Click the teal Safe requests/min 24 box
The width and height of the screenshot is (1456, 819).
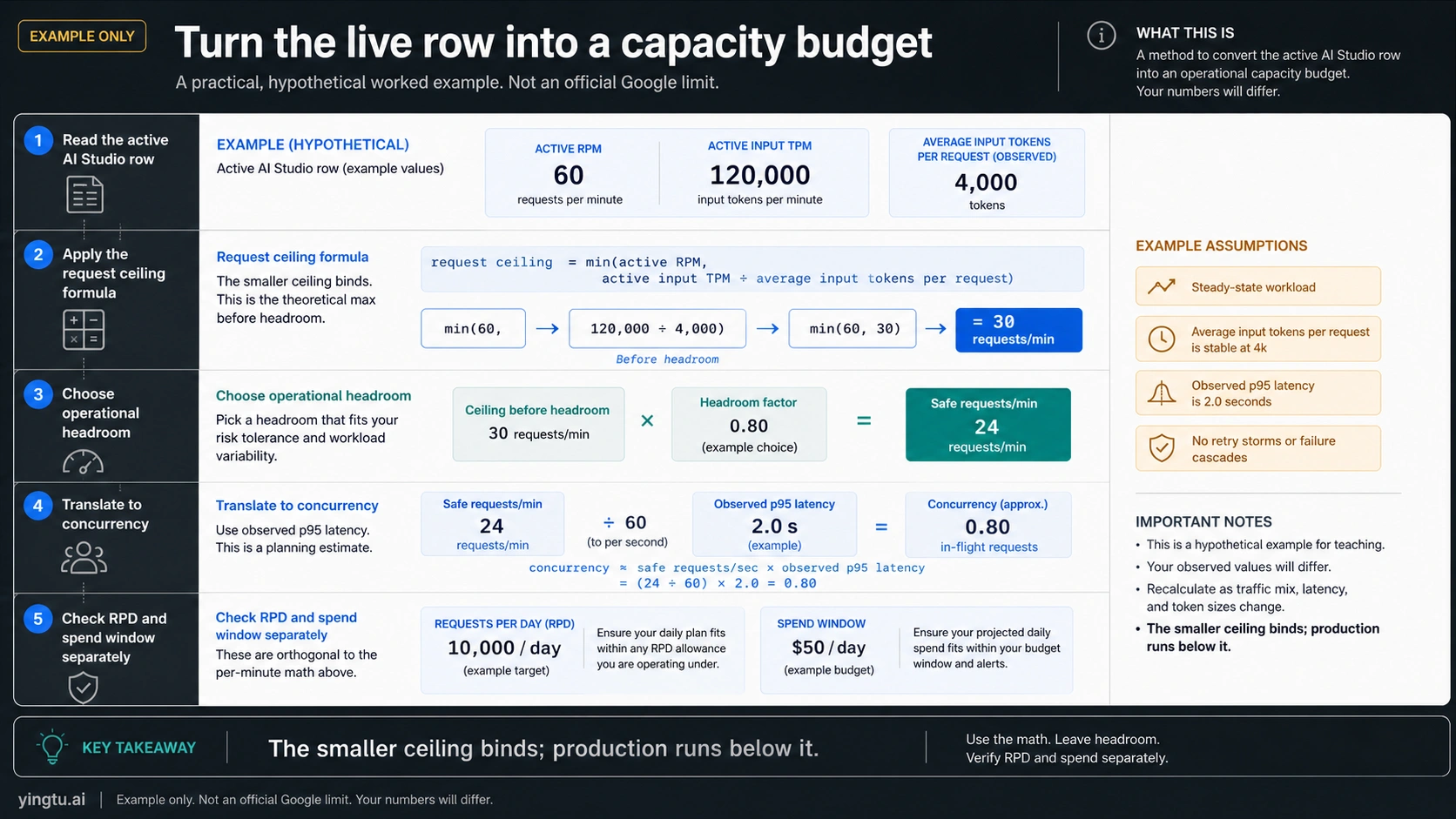pyautogui.click(x=988, y=424)
